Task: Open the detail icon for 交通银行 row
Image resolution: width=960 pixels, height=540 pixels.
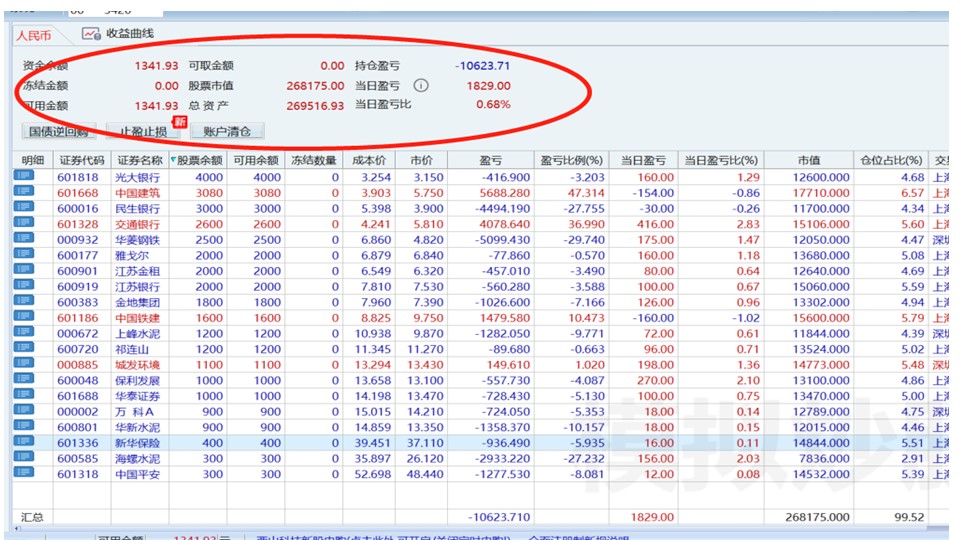Action: tap(23, 224)
